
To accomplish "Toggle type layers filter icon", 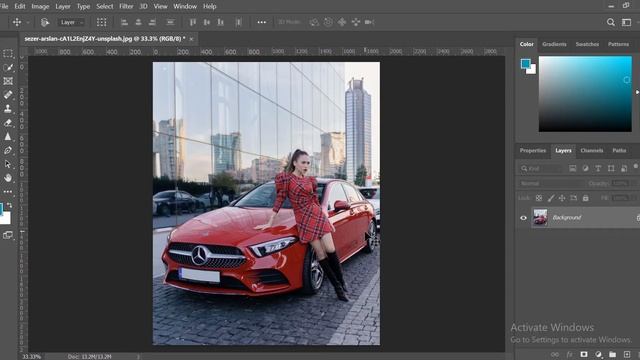I will tap(598, 169).
